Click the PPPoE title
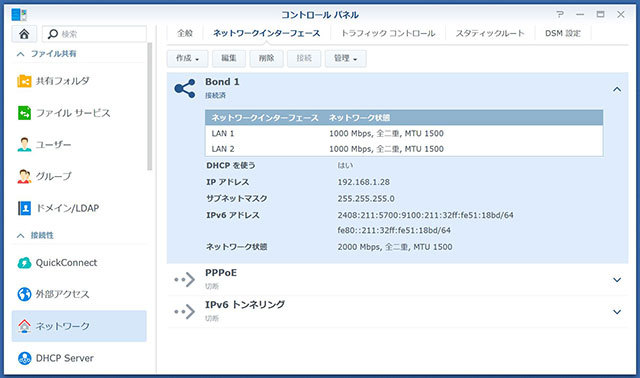The width and height of the screenshot is (640, 378). [x=221, y=273]
